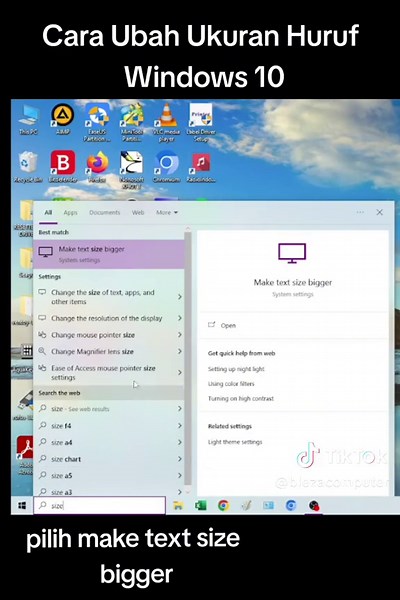400x600 pixels.
Task: Open File Explorer from taskbar
Action: click(x=178, y=505)
